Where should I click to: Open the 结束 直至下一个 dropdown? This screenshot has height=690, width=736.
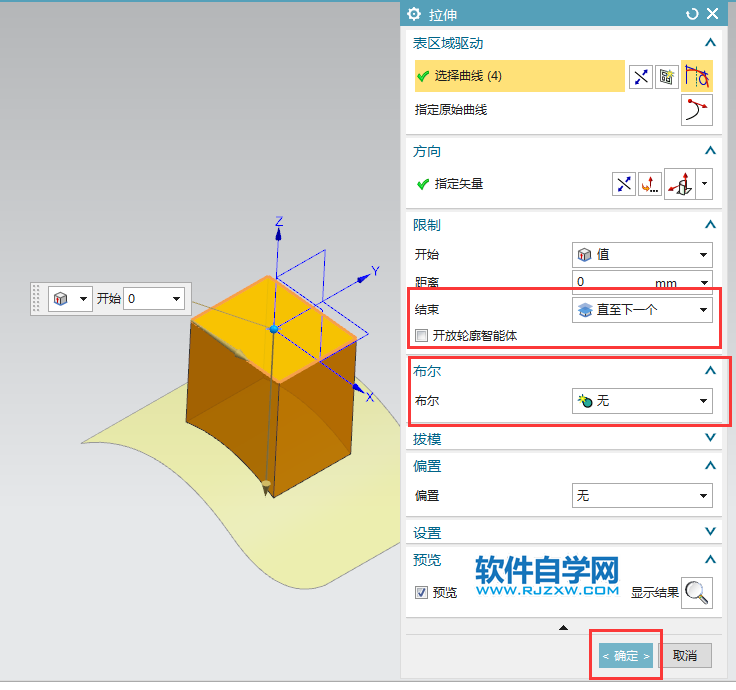[642, 310]
